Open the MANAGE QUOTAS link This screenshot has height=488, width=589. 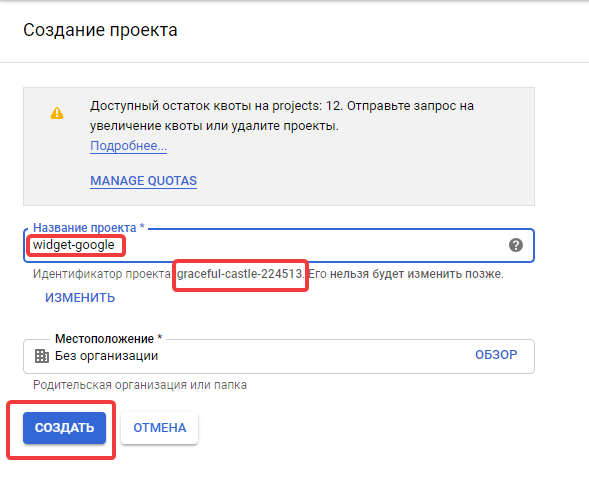coord(143,181)
